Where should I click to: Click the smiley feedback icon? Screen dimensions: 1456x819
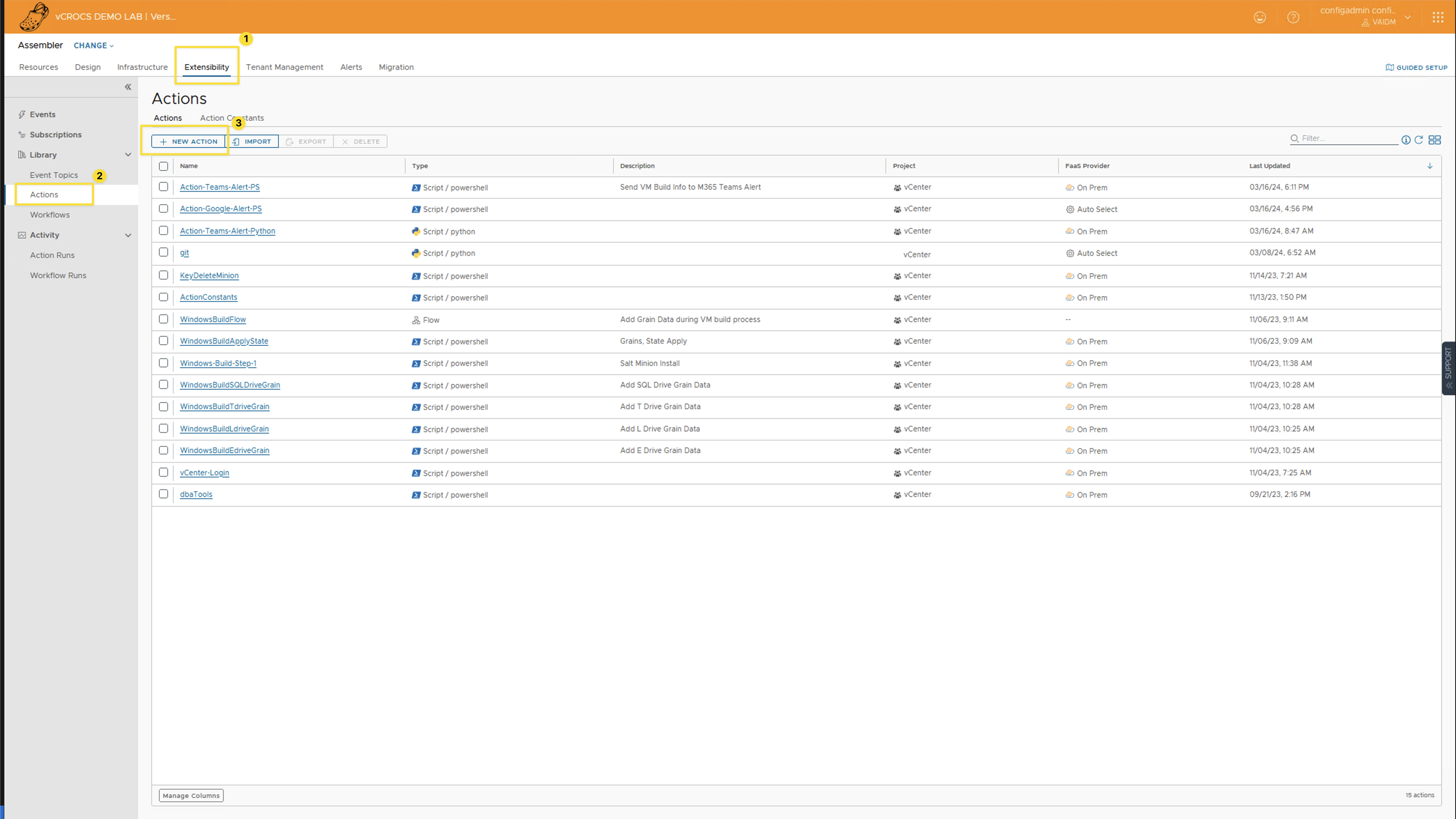point(1259,17)
